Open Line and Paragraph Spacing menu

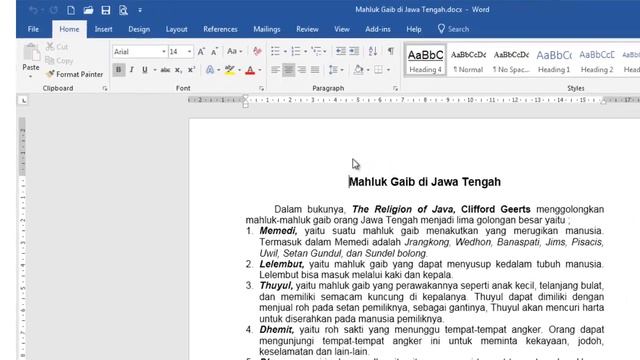tap(336, 70)
